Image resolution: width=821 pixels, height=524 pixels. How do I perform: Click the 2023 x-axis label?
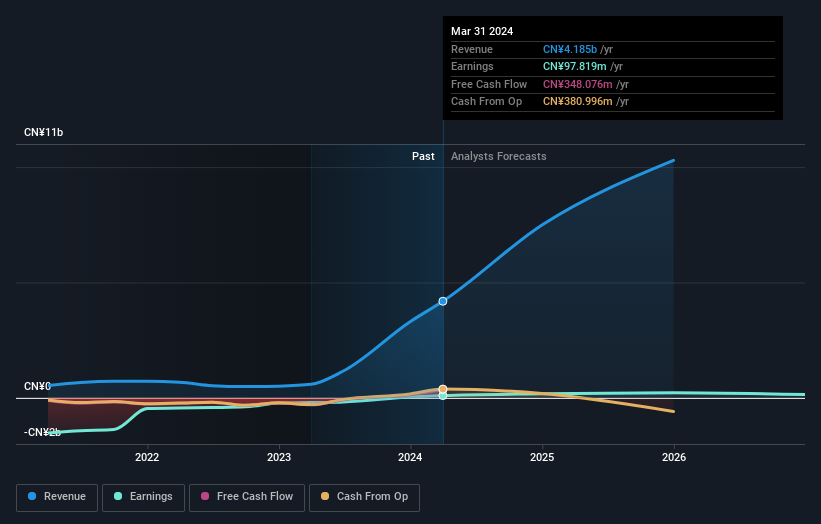(279, 457)
